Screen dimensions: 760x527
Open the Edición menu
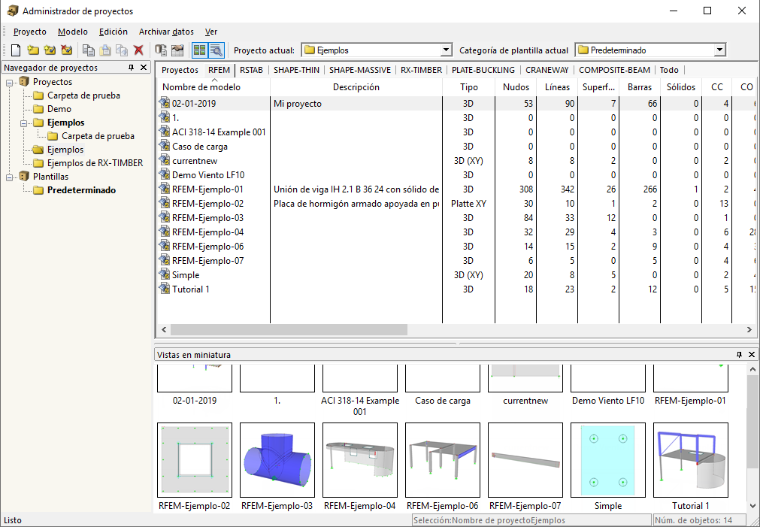click(113, 32)
